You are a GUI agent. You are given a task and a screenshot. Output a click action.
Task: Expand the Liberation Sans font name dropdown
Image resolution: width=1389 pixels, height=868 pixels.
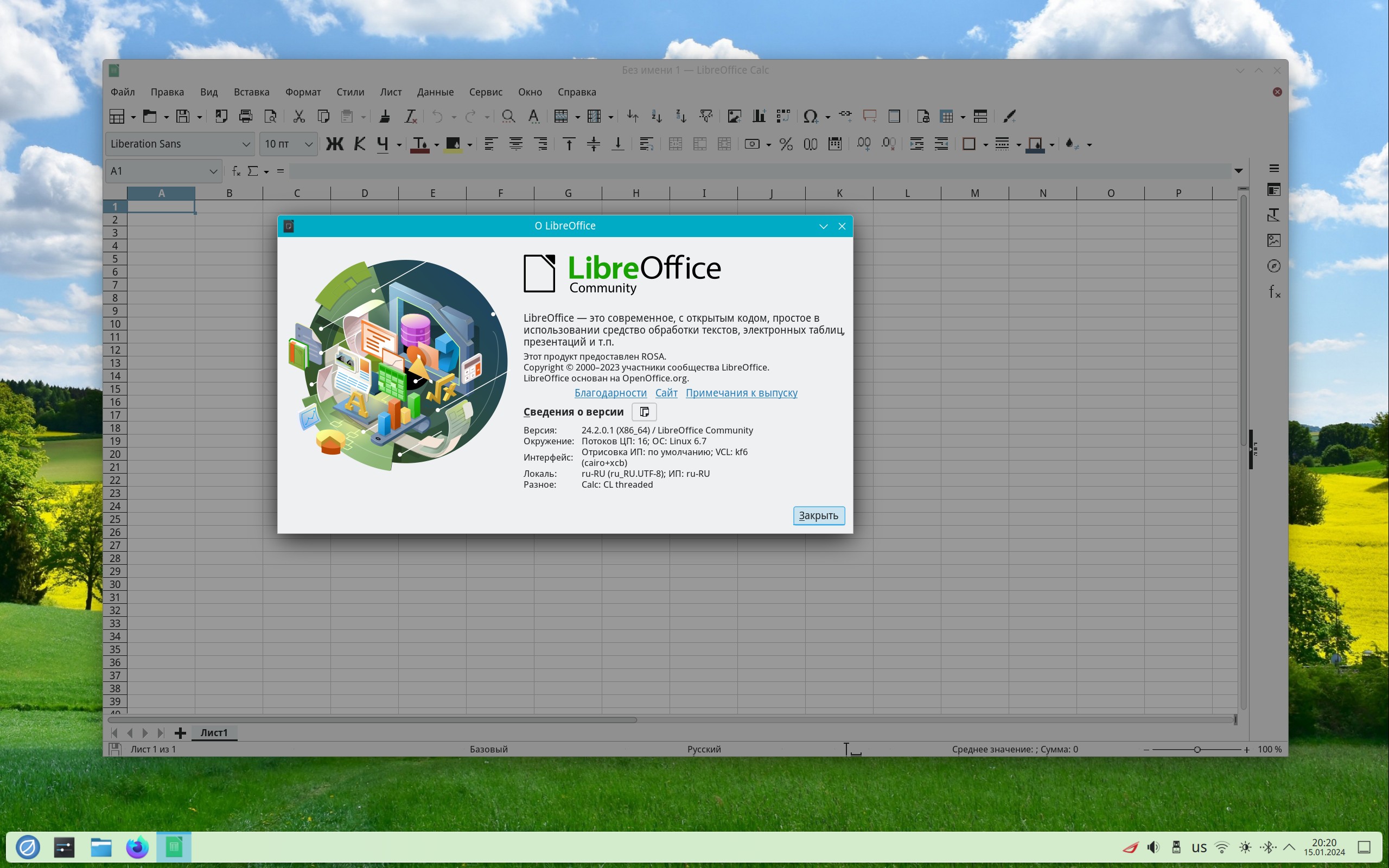click(246, 144)
